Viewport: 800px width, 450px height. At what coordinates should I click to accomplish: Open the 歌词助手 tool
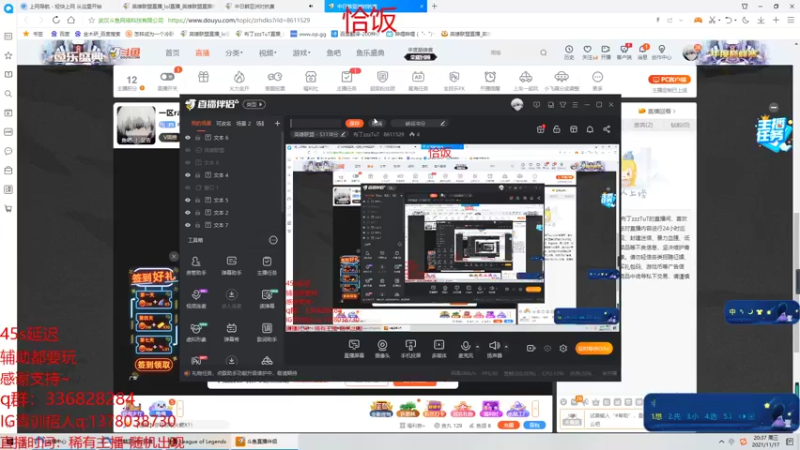coord(267,332)
